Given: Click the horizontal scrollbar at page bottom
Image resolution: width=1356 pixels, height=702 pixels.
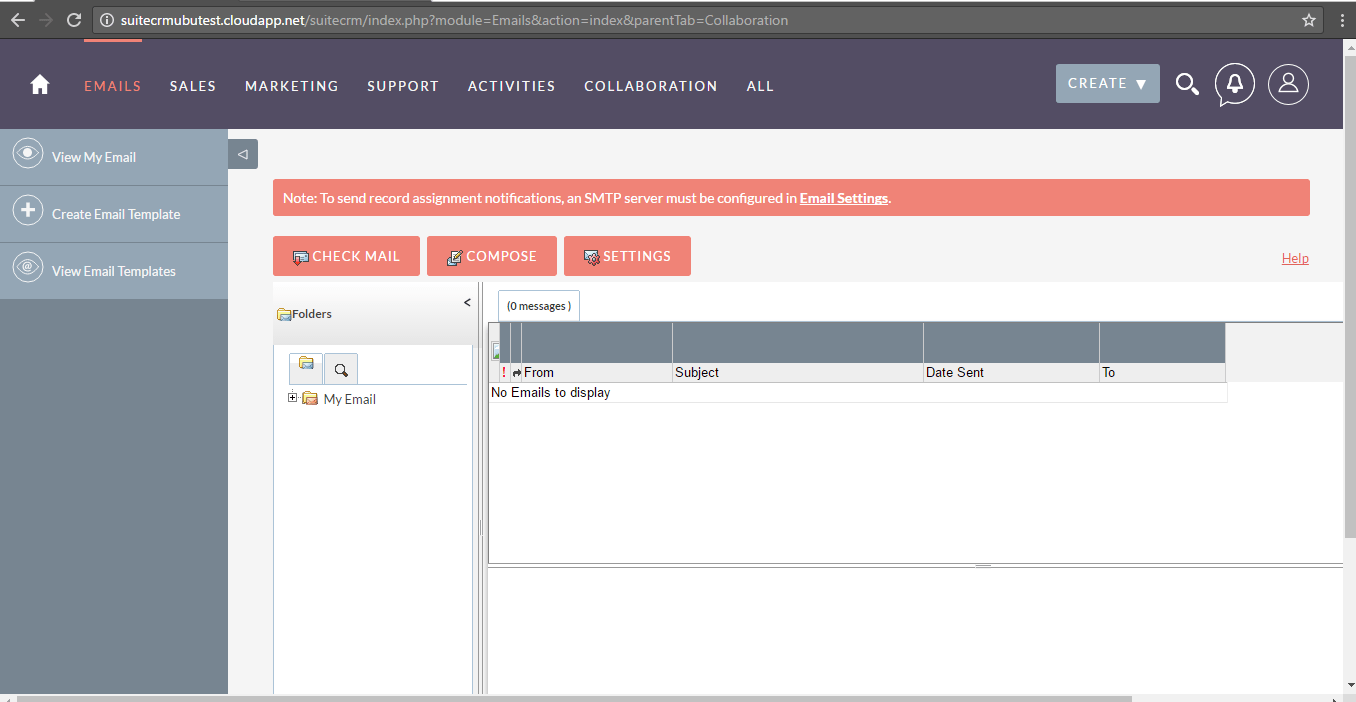Looking at the screenshot, I should click(570, 698).
